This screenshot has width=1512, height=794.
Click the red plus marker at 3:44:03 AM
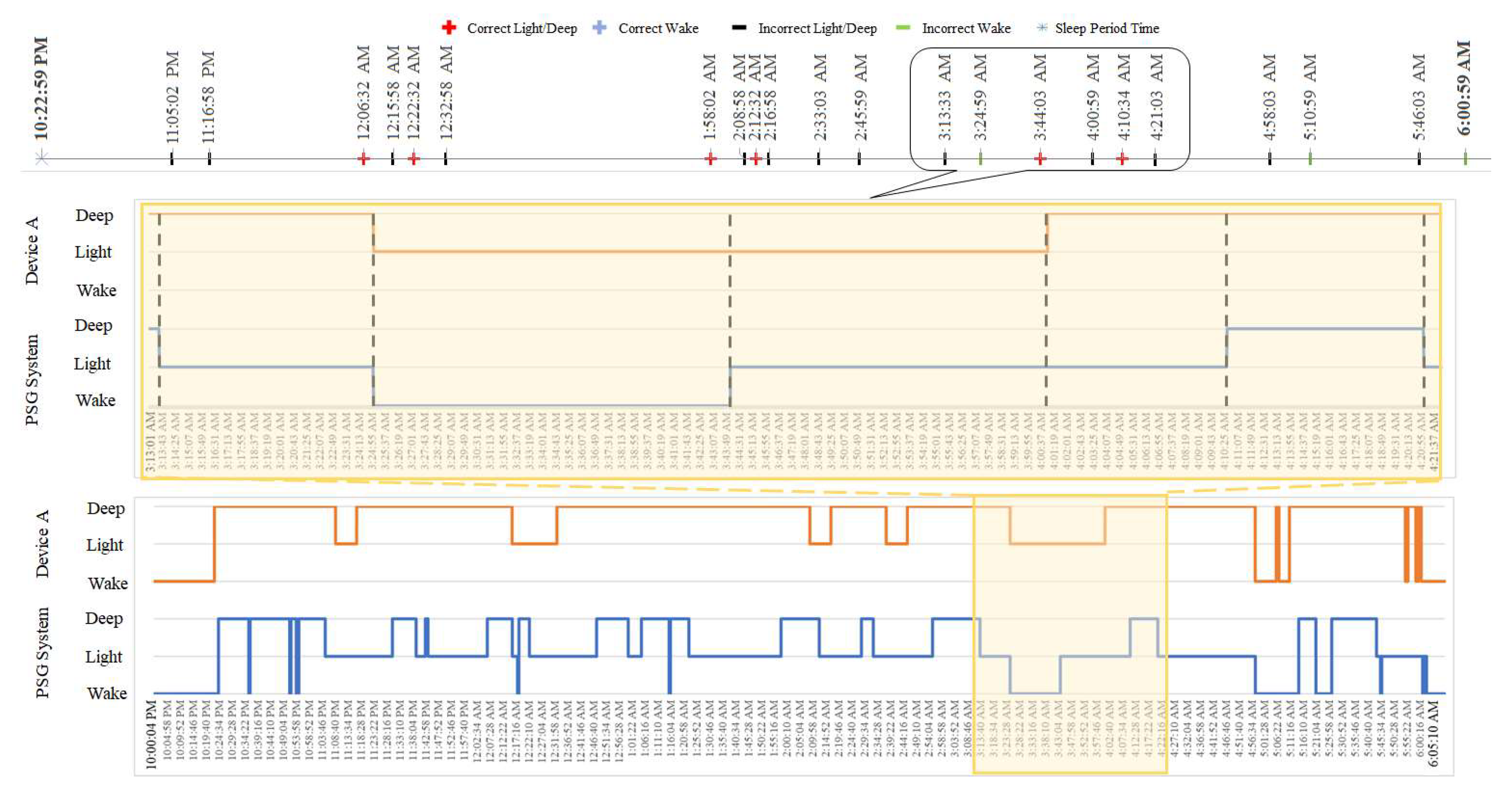tap(1040, 159)
